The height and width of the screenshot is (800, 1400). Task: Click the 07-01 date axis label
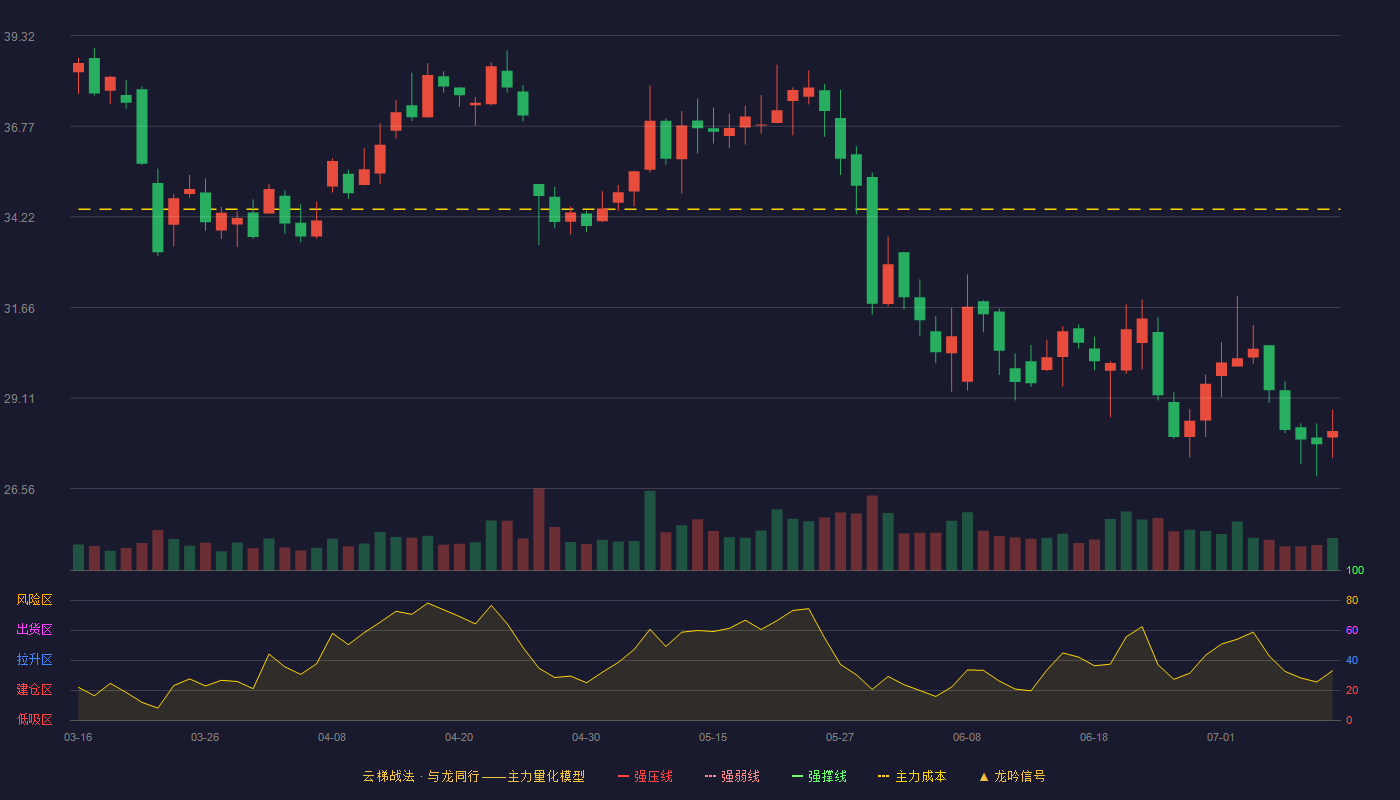[x=1221, y=737]
